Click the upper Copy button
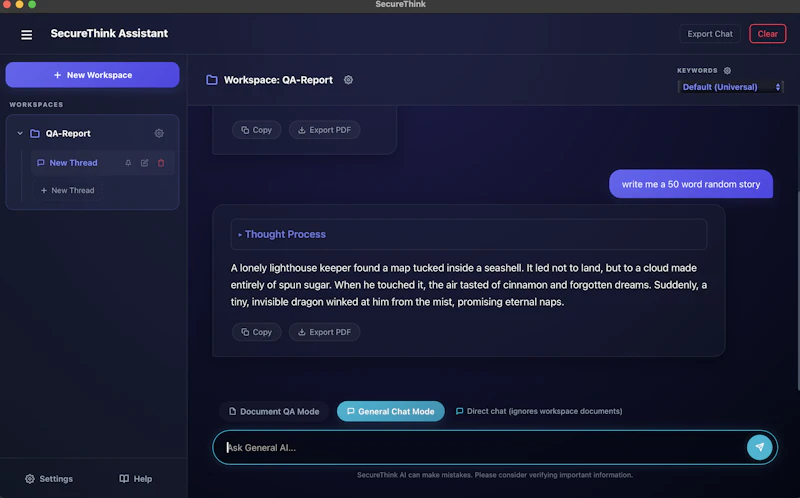Image resolution: width=800 pixels, height=498 pixels. click(x=257, y=130)
